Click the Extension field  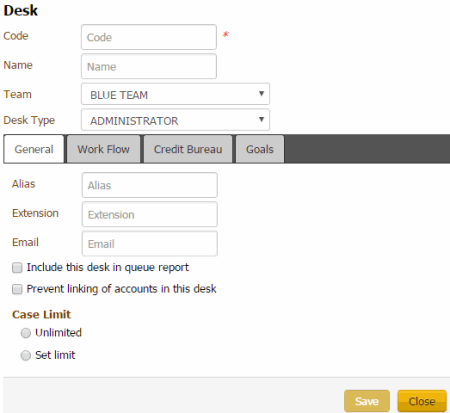coord(150,214)
